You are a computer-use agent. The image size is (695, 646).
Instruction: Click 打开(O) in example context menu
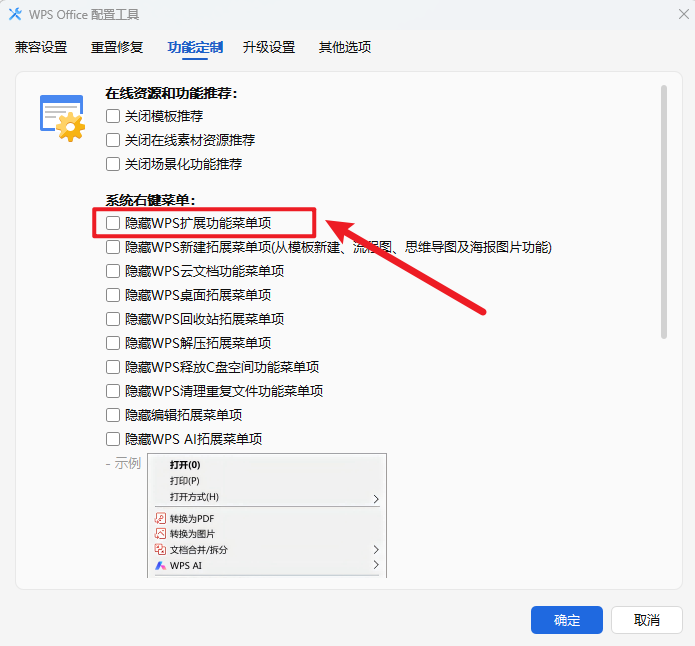(185, 465)
